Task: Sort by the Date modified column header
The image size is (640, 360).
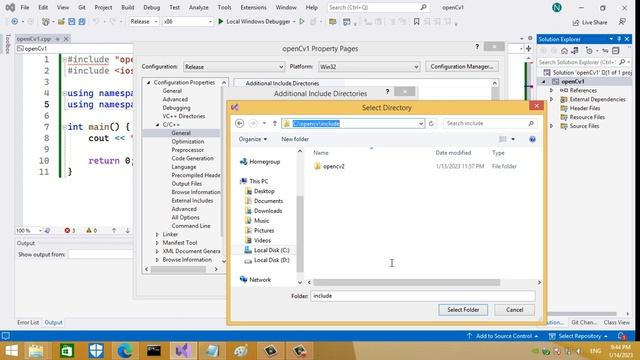Action: click(453, 153)
